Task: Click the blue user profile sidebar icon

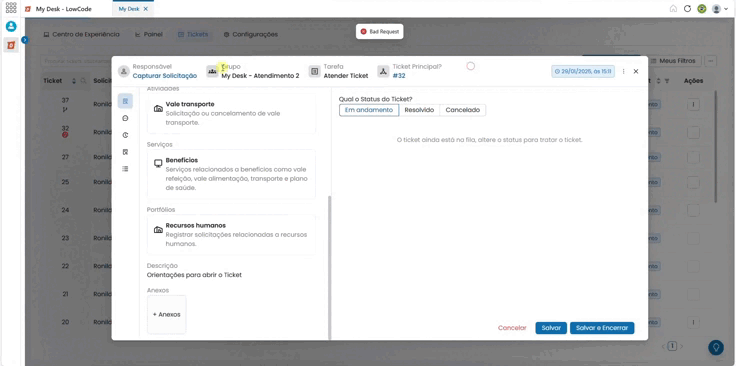Action: coord(11,26)
